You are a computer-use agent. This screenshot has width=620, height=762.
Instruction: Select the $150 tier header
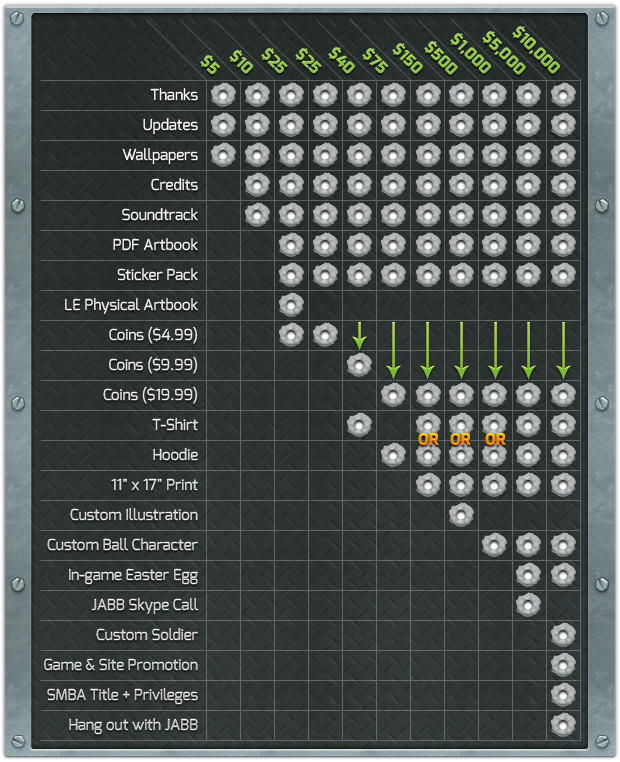tap(408, 59)
